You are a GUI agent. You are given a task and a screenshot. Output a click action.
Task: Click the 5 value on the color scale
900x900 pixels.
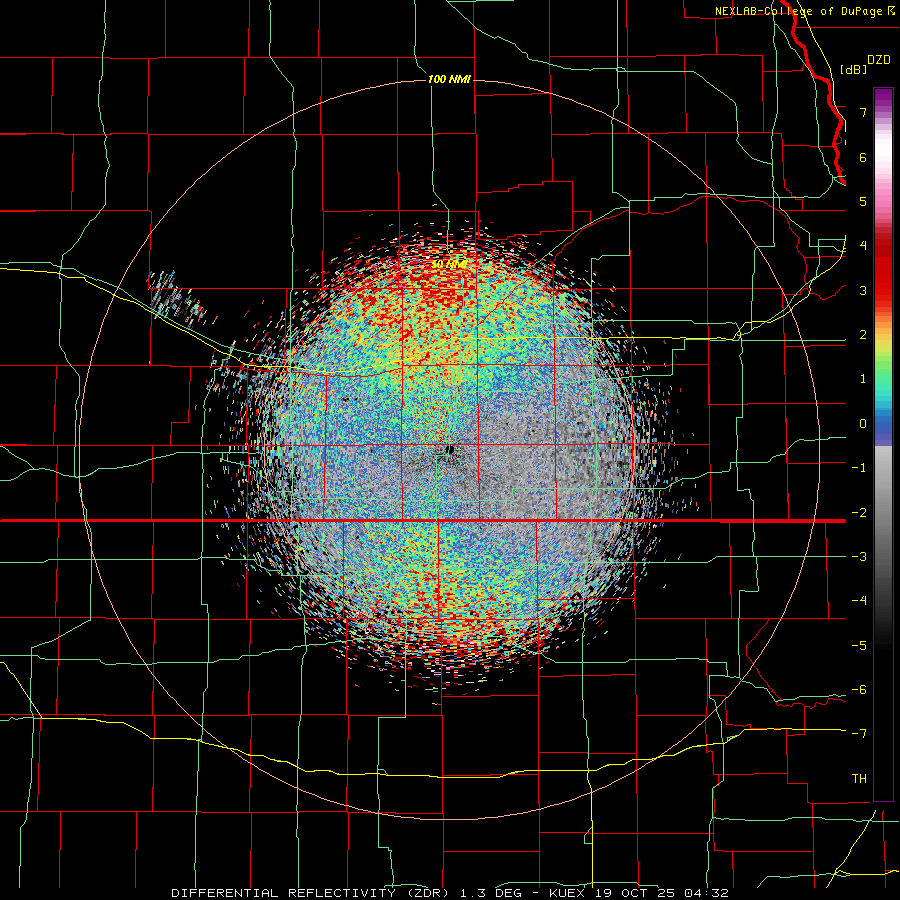(x=863, y=201)
